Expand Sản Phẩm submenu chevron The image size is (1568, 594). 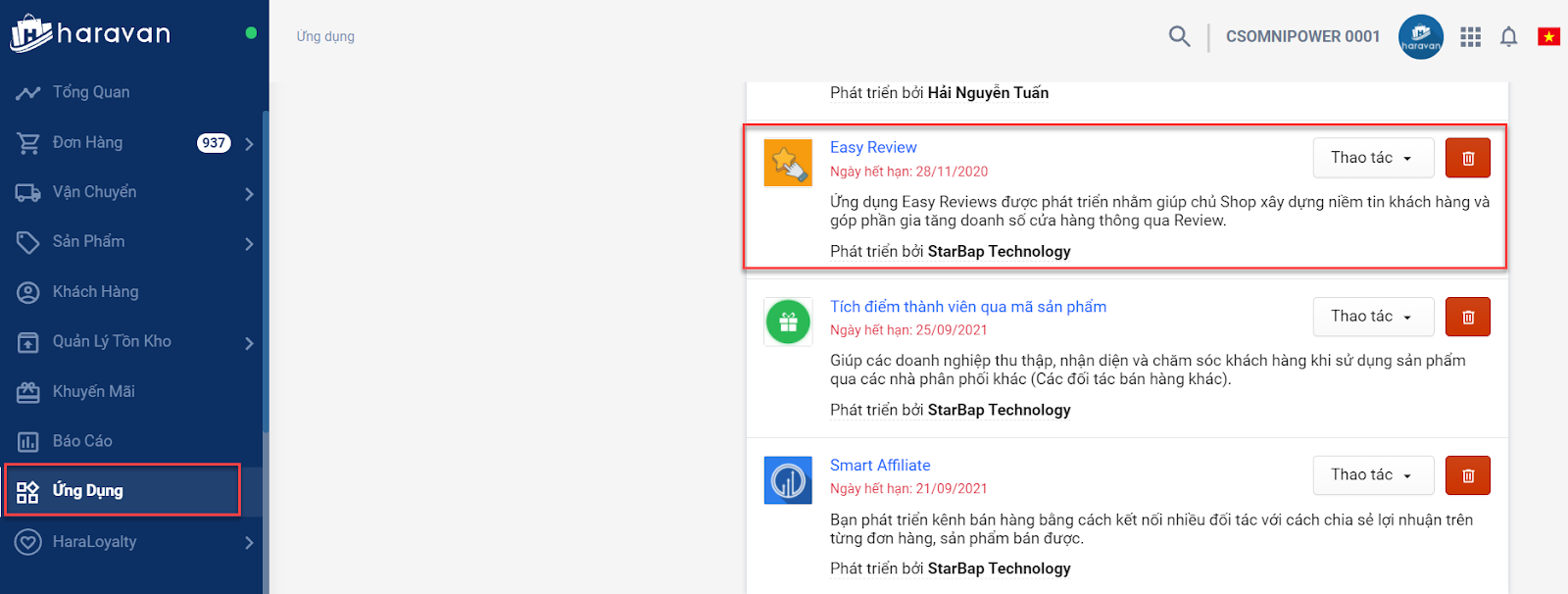click(x=249, y=244)
